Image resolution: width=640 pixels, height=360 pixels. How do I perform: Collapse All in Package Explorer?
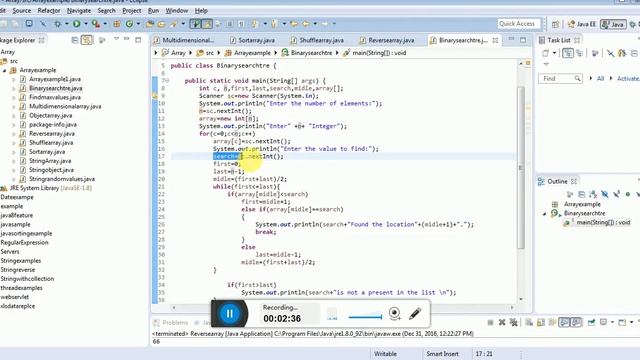click(x=75, y=40)
